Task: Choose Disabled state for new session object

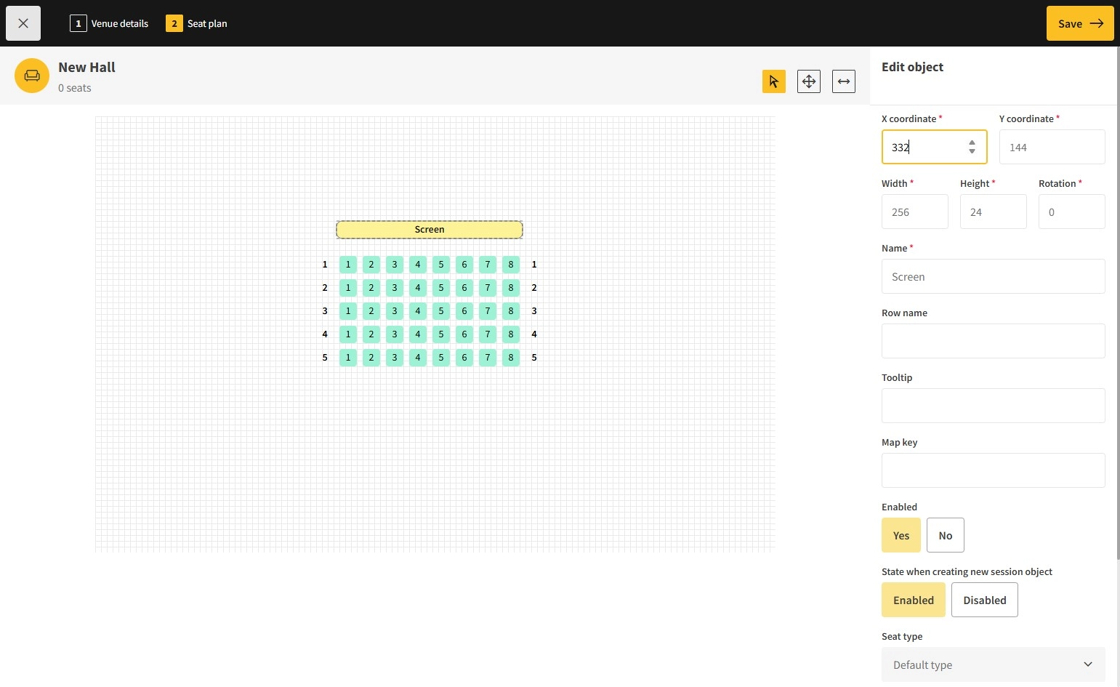Action: click(984, 600)
